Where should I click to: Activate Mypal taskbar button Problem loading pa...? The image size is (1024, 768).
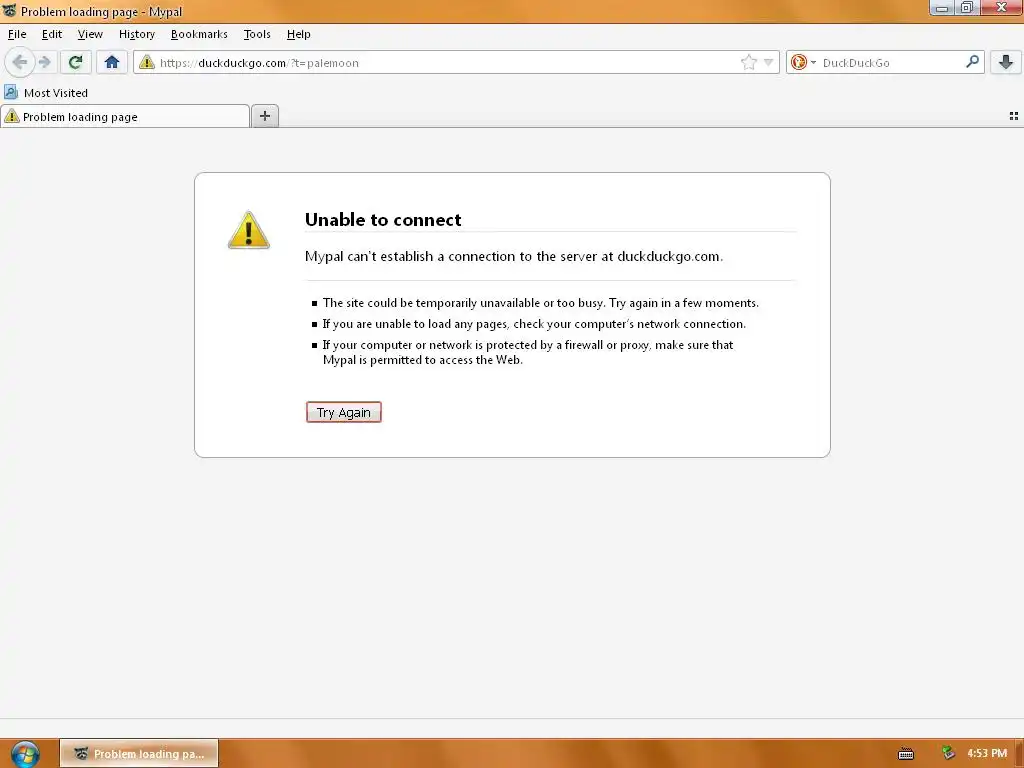click(x=139, y=754)
